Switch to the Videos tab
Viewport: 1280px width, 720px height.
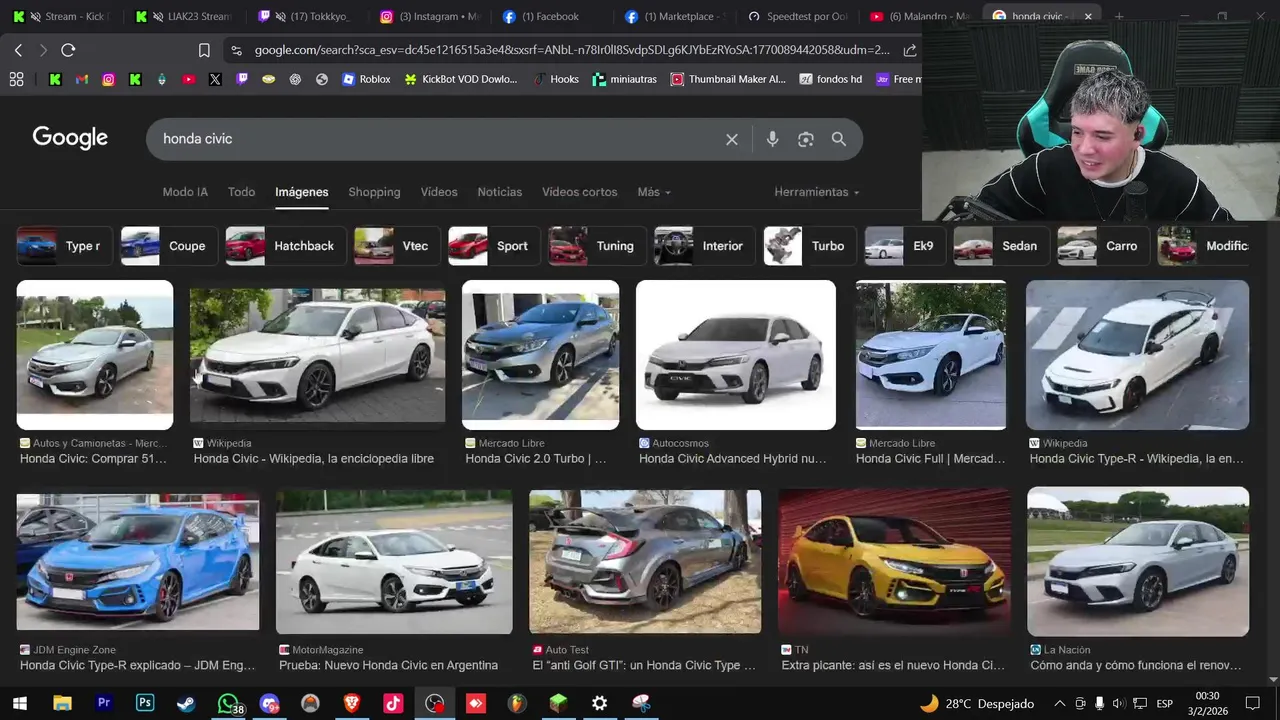pyautogui.click(x=439, y=192)
